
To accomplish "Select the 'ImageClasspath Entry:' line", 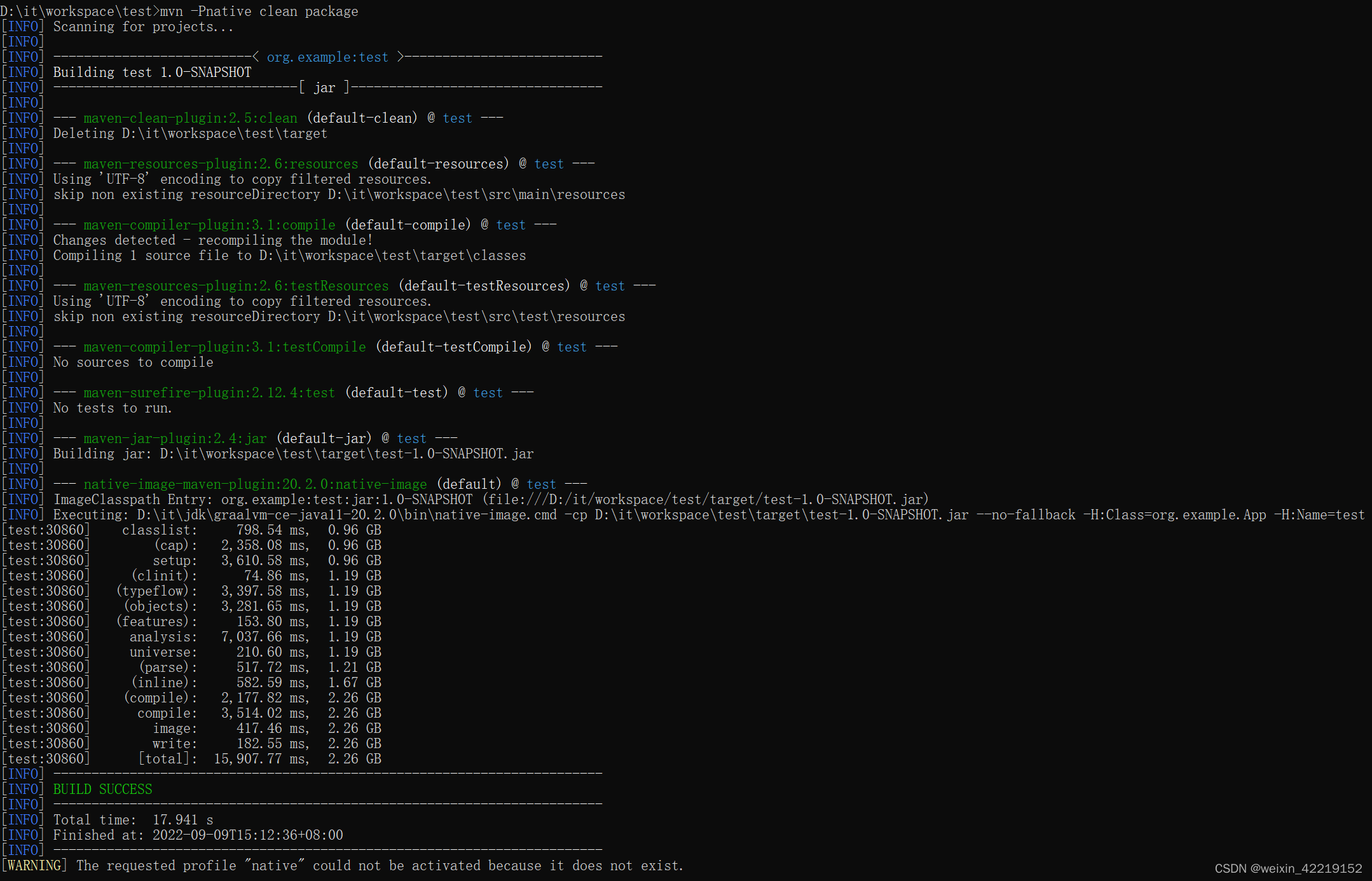I will [491, 500].
